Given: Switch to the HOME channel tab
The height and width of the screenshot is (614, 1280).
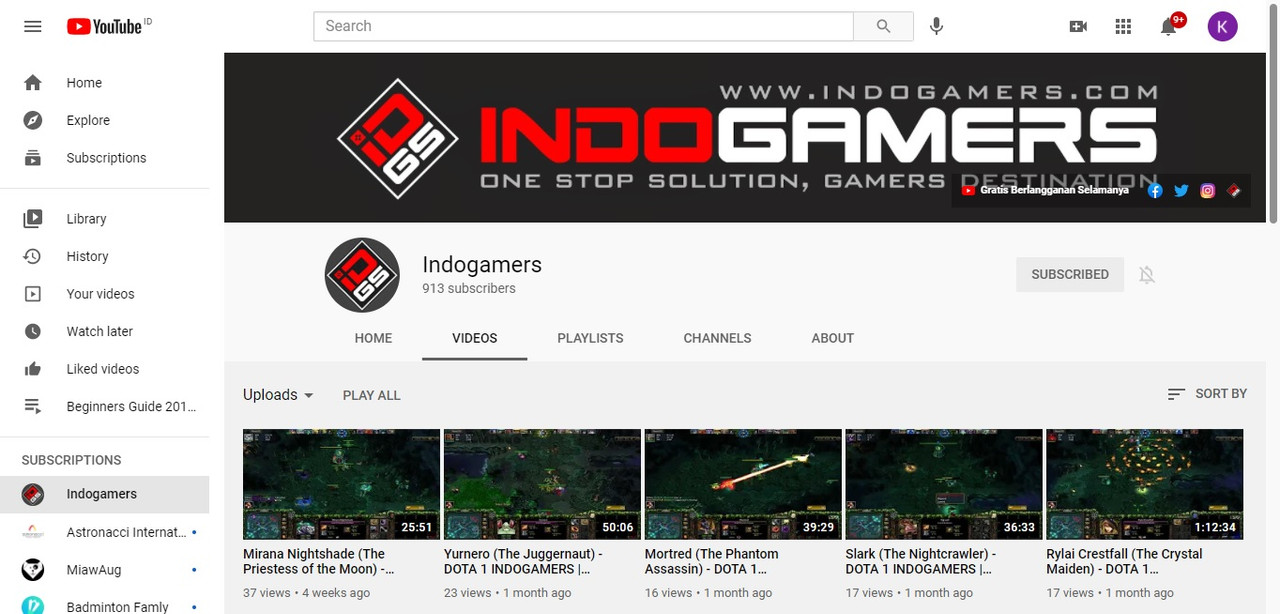Looking at the screenshot, I should (x=373, y=338).
